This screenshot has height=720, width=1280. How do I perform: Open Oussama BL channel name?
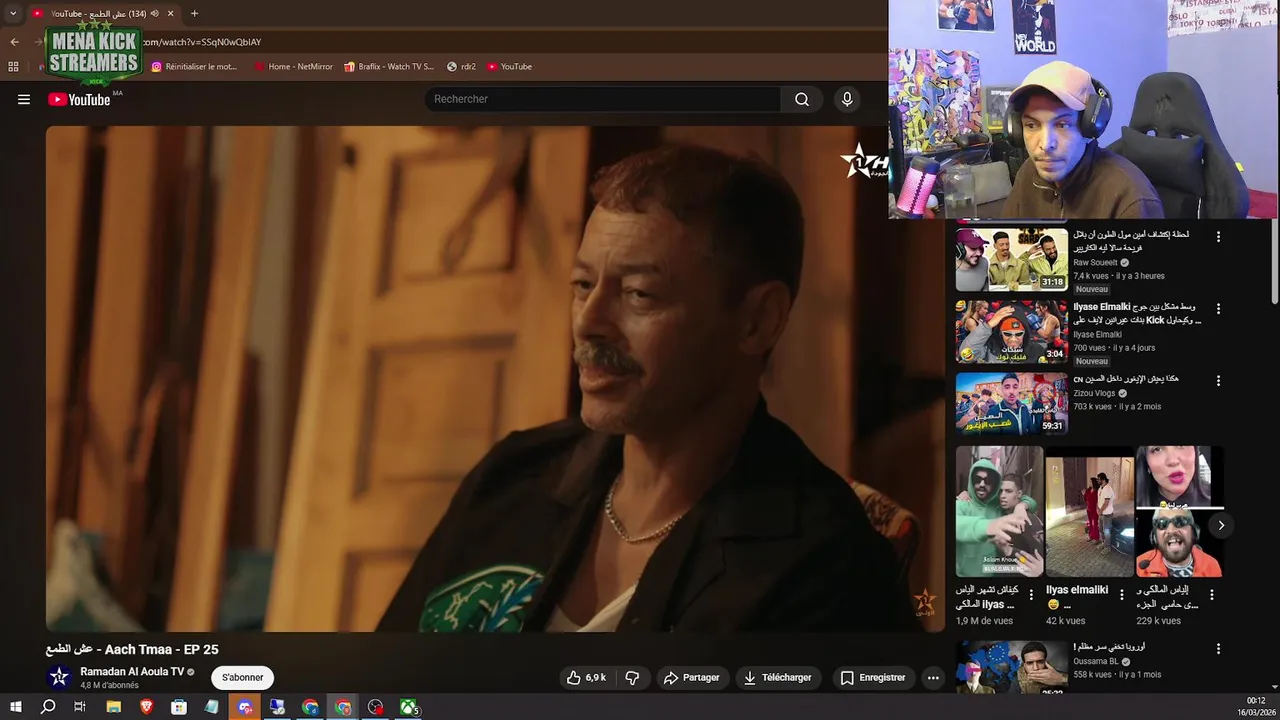click(1096, 661)
